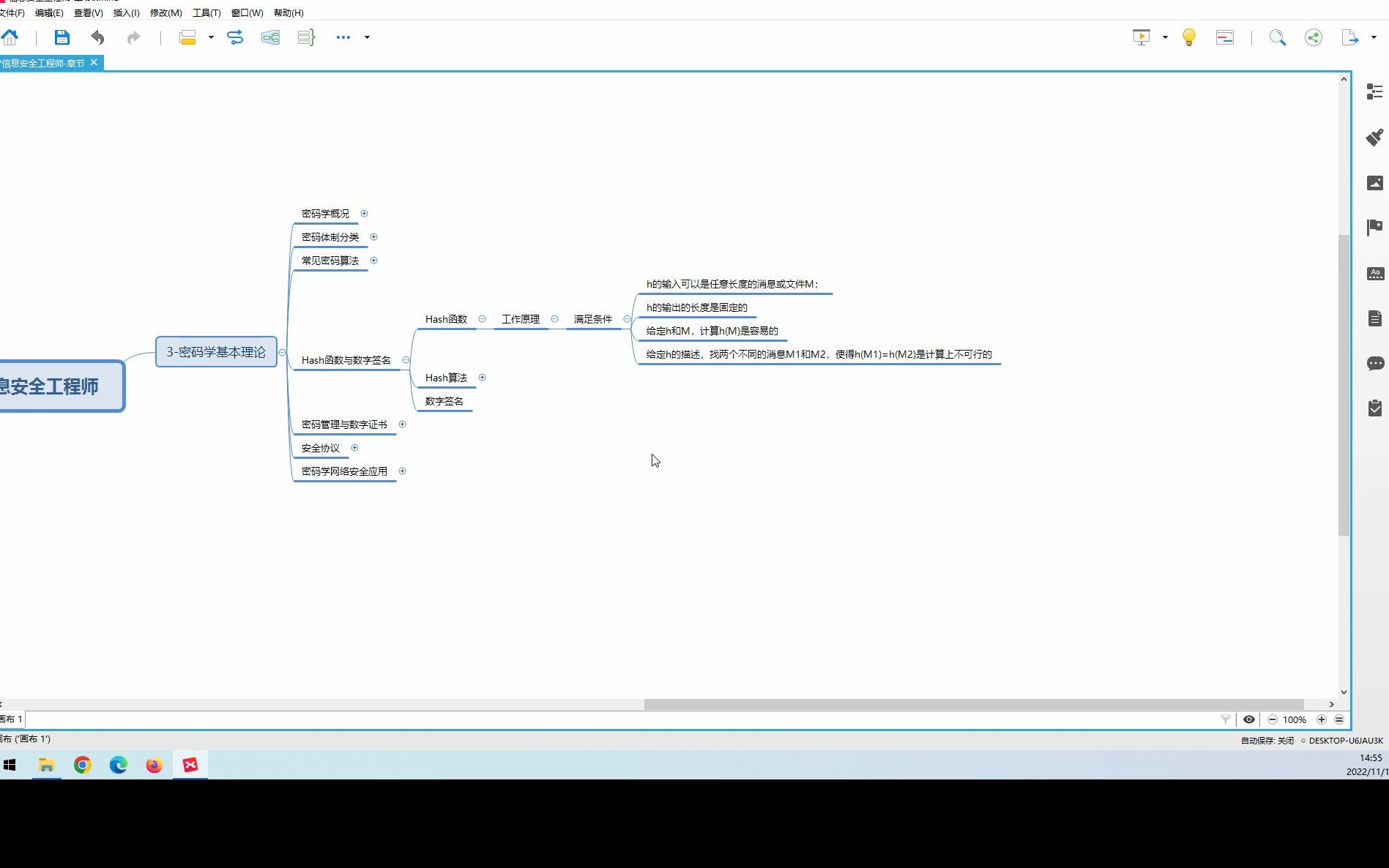Collapse the 满足条件 branch
1389x868 pixels.
pyautogui.click(x=627, y=319)
